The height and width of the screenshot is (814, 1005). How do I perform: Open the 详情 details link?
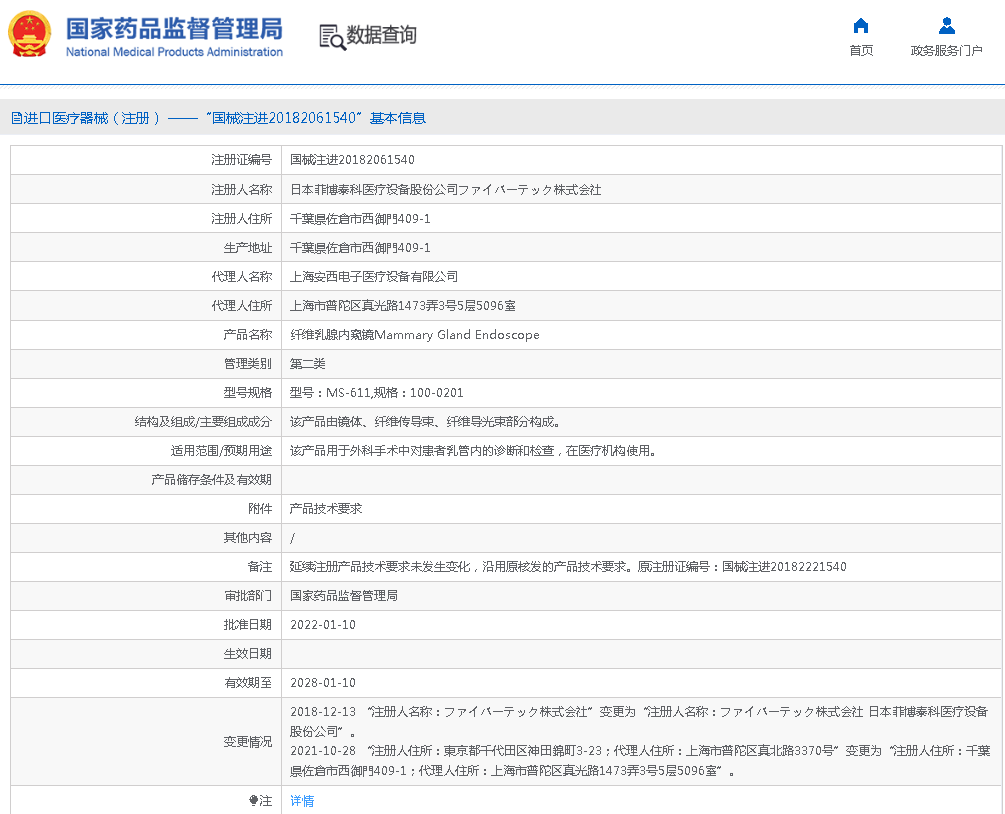302,801
